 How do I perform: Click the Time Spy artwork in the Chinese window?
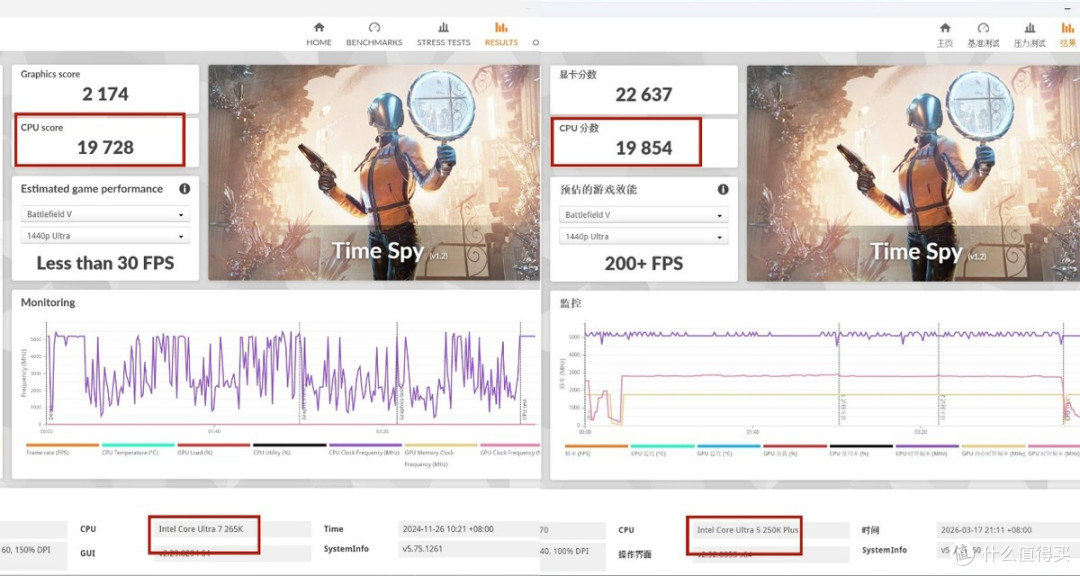(x=913, y=173)
